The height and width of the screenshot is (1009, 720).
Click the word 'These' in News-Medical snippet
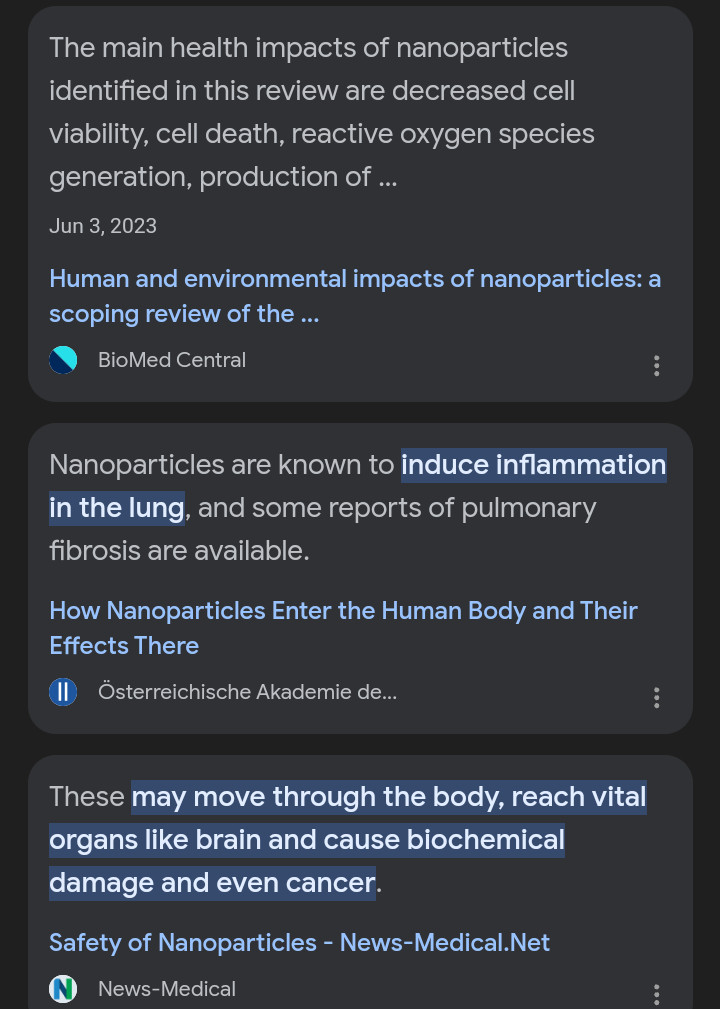click(x=87, y=797)
